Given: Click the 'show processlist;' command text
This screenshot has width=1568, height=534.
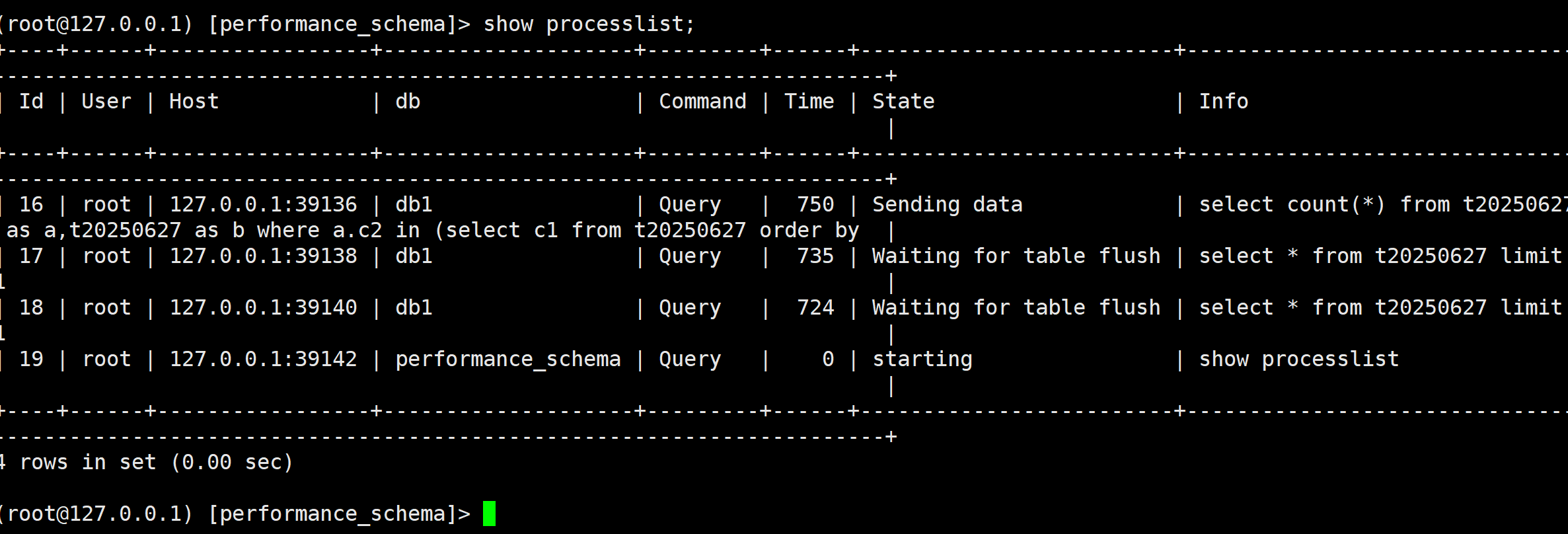Looking at the screenshot, I should (x=589, y=24).
